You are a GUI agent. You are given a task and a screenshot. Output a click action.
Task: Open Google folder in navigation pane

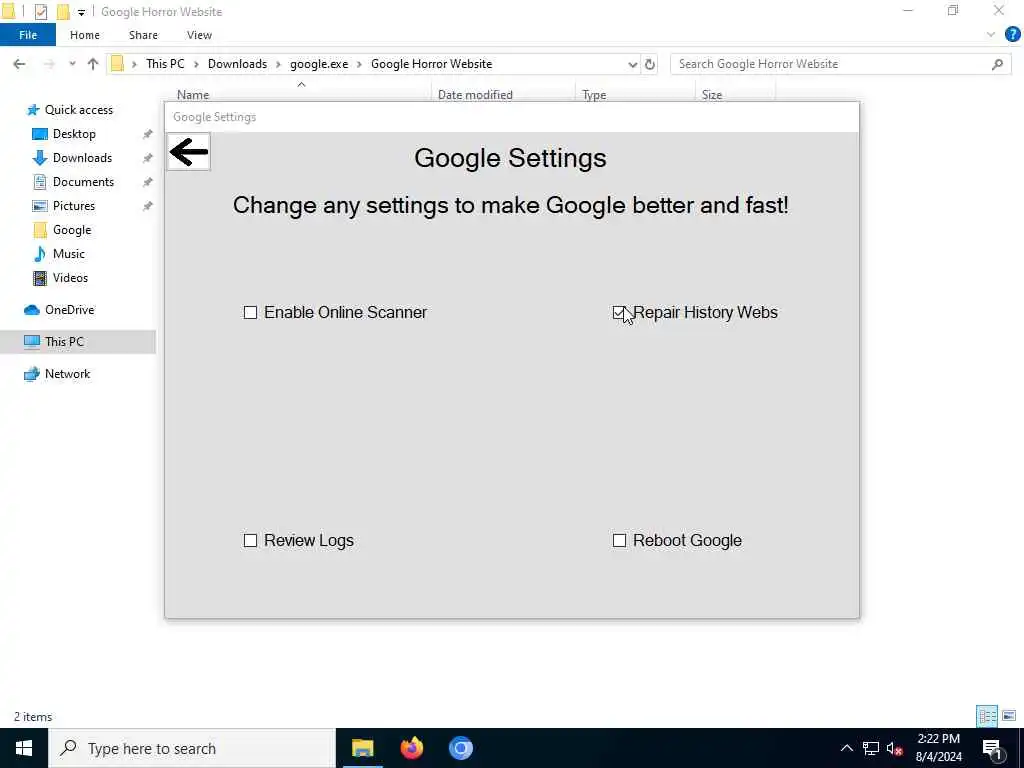[x=72, y=230]
